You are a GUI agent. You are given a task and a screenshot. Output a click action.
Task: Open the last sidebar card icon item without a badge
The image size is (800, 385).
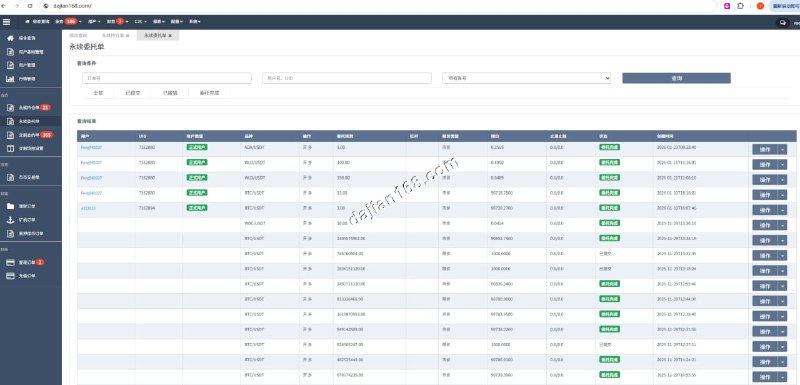coord(31,276)
